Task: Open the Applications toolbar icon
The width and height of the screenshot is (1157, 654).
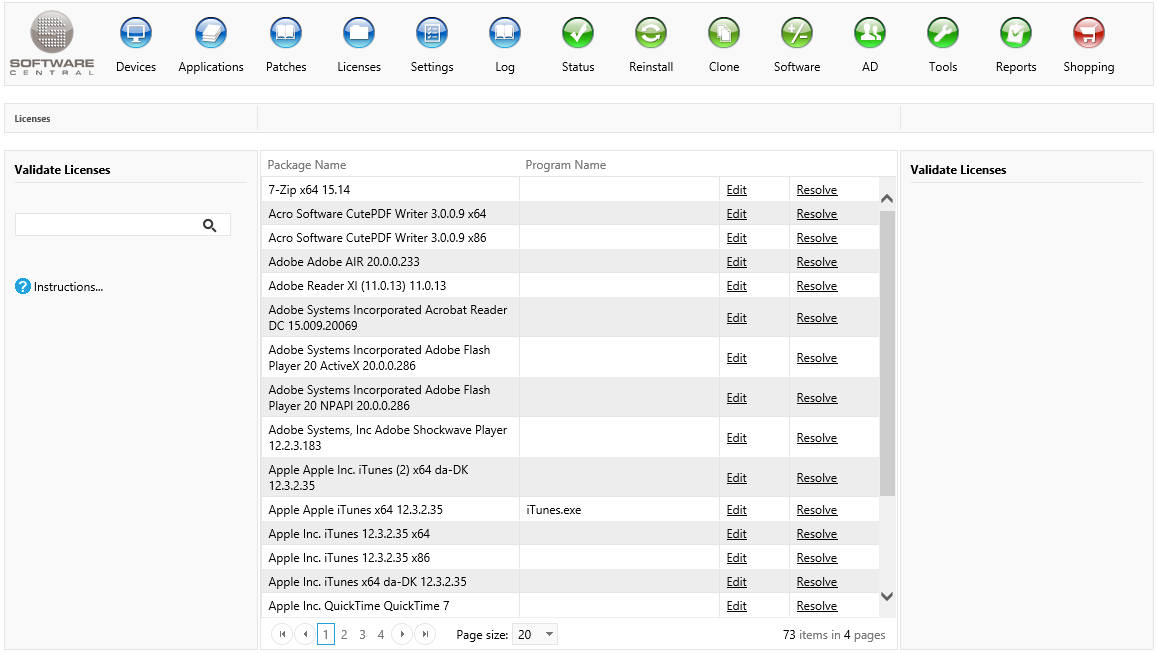Action: (x=211, y=34)
